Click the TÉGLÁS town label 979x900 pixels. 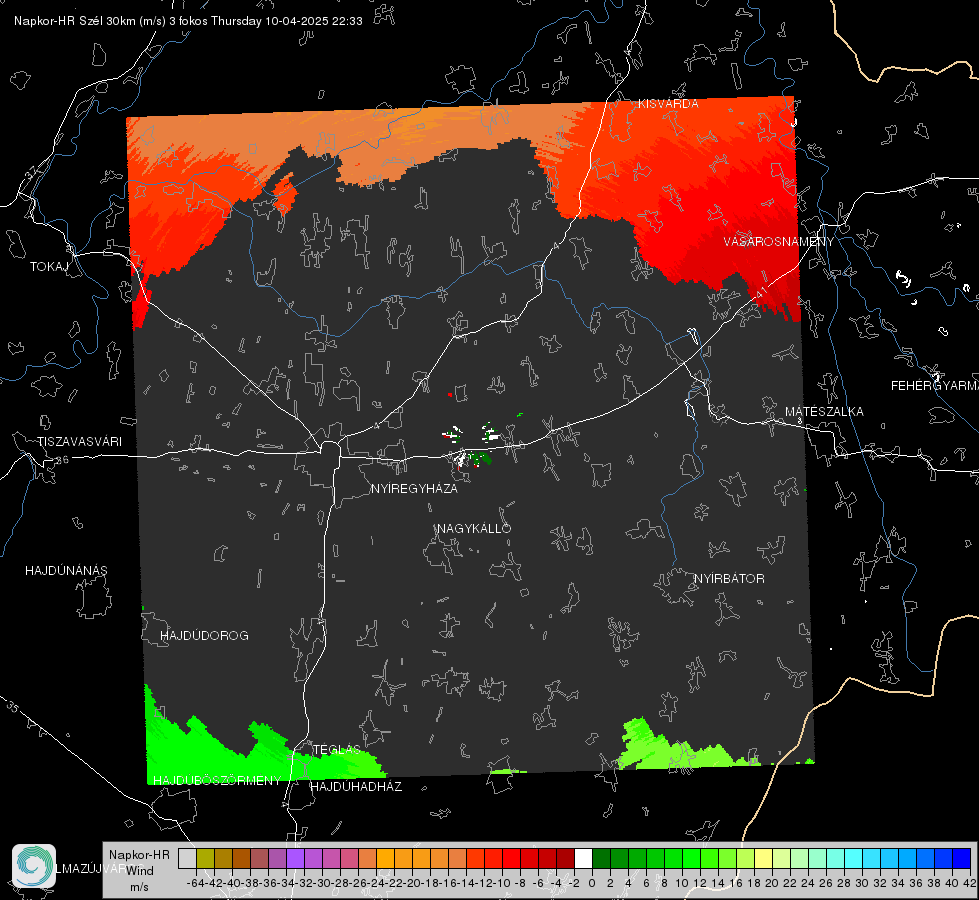pos(337,750)
